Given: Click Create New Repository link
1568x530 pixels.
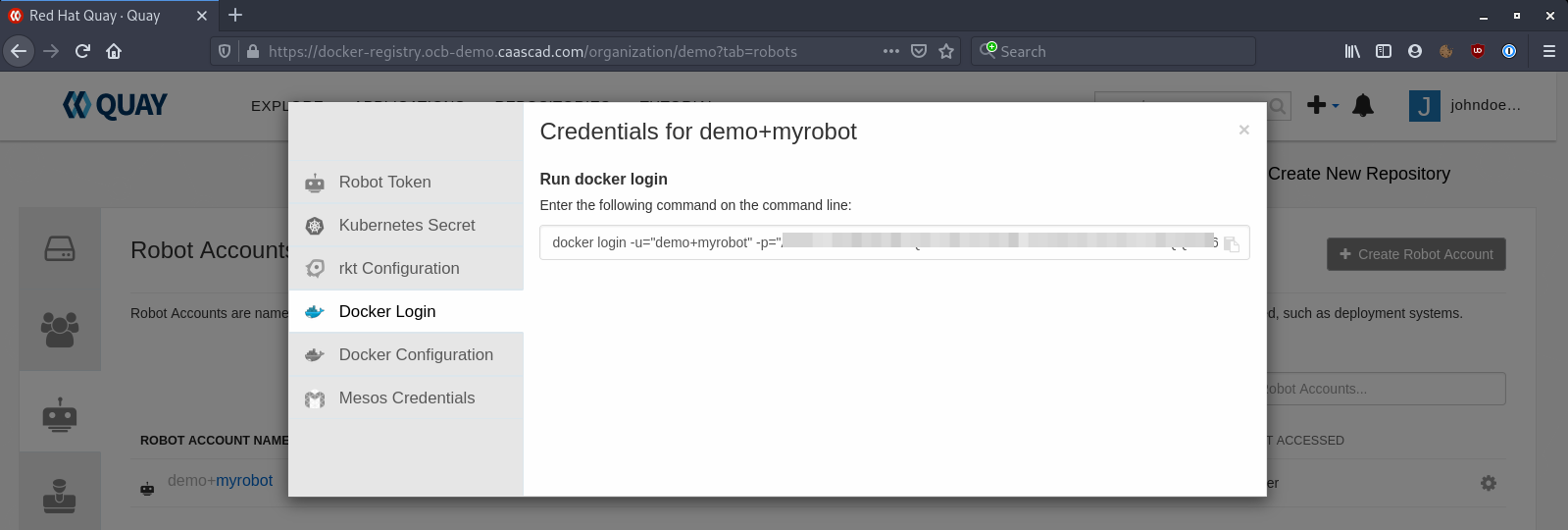Looking at the screenshot, I should (1359, 174).
